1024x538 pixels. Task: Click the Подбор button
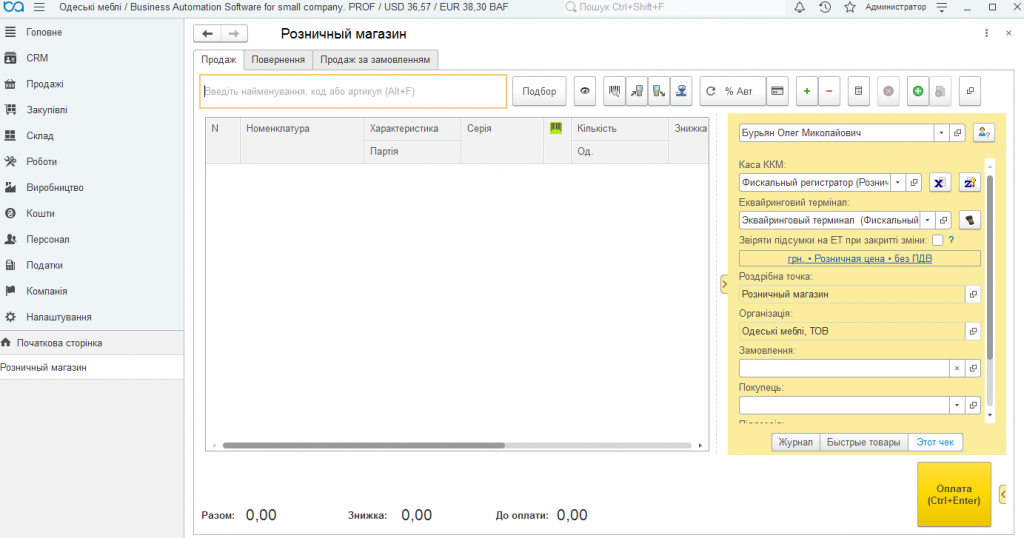(x=539, y=91)
